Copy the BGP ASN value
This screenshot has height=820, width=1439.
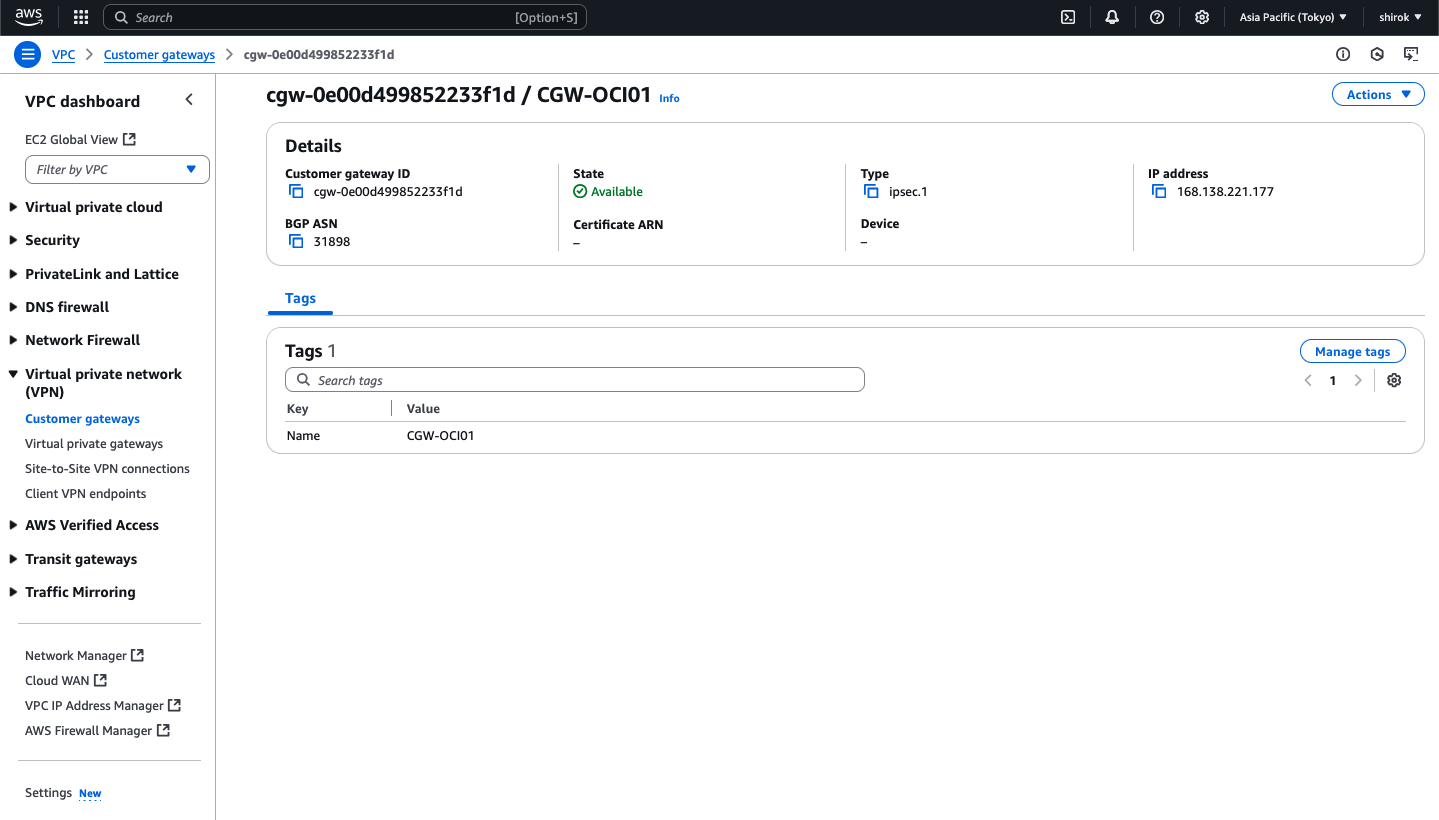[x=296, y=241]
